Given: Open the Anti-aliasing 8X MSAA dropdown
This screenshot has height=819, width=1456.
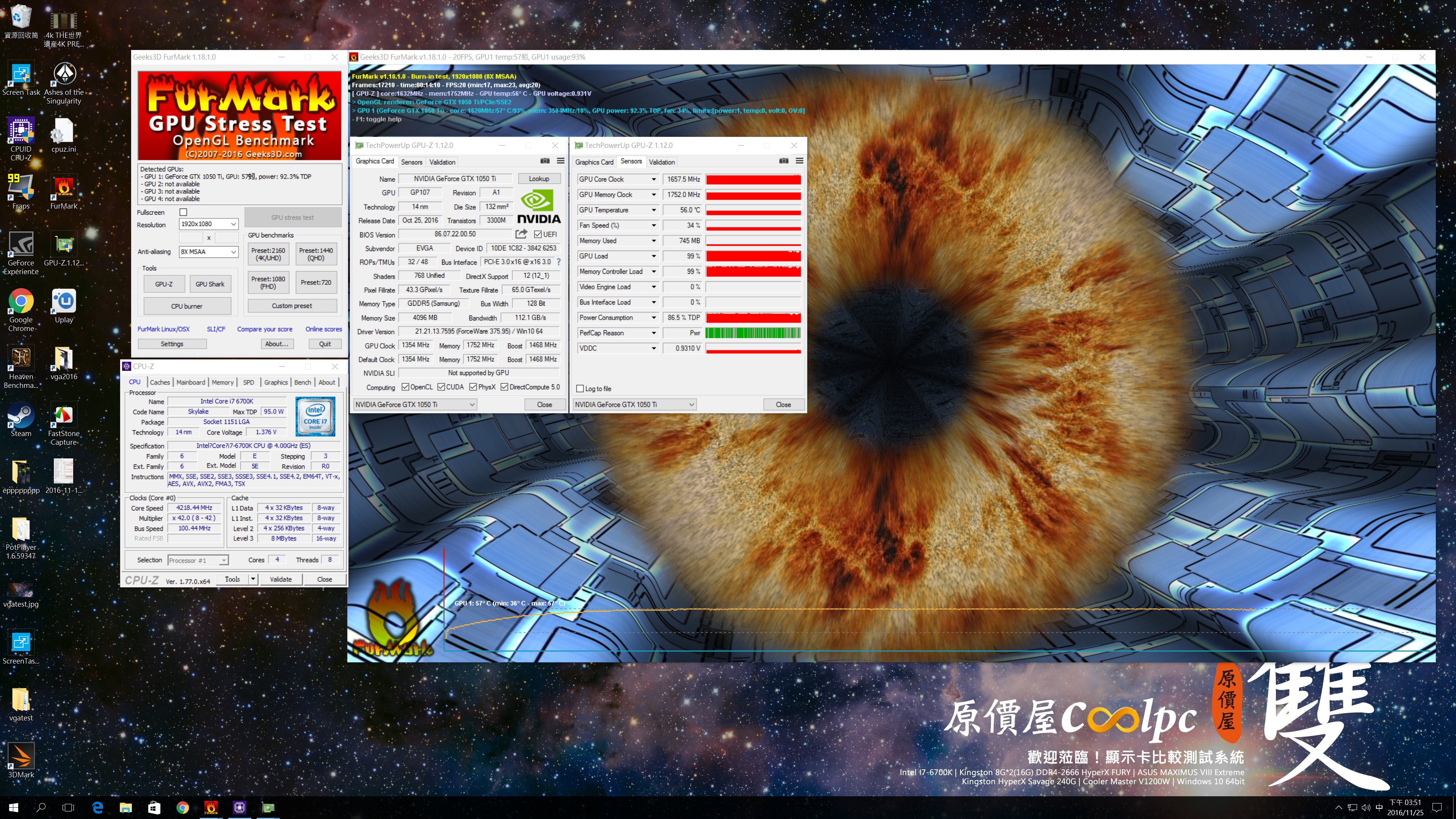Looking at the screenshot, I should [209, 252].
